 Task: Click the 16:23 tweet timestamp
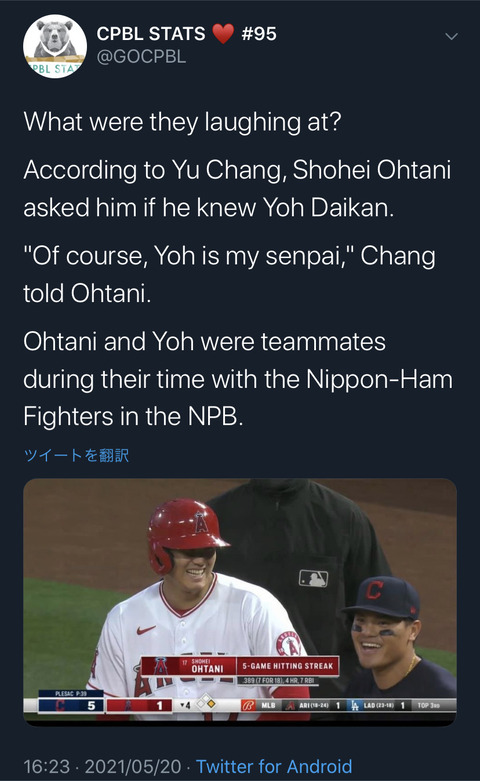click(46, 766)
